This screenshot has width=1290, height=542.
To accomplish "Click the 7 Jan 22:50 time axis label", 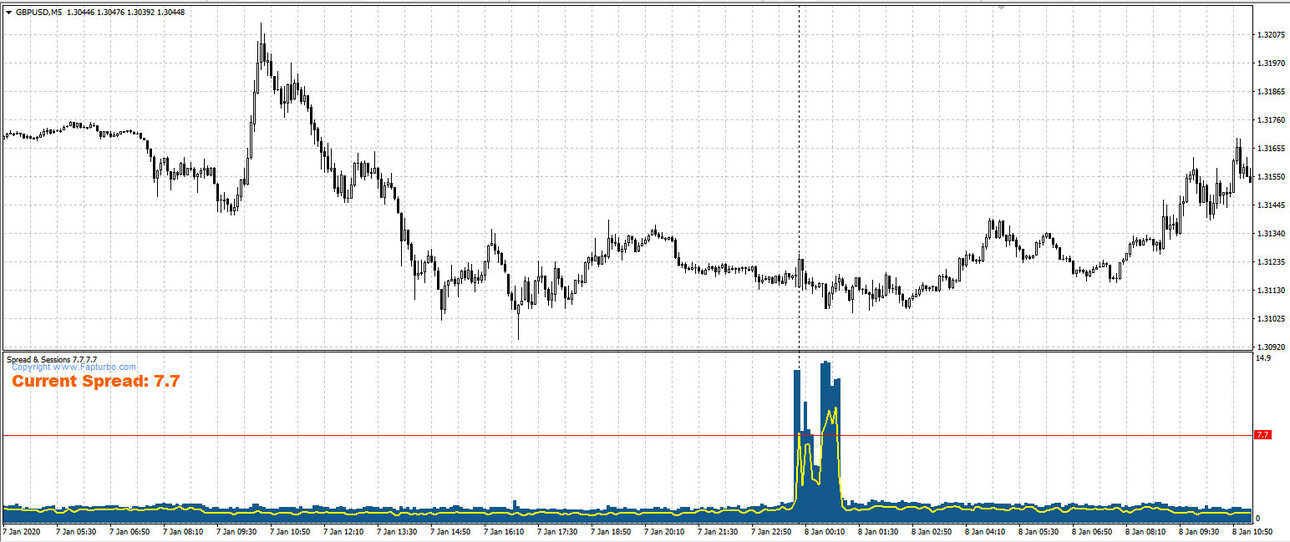I will pos(770,533).
